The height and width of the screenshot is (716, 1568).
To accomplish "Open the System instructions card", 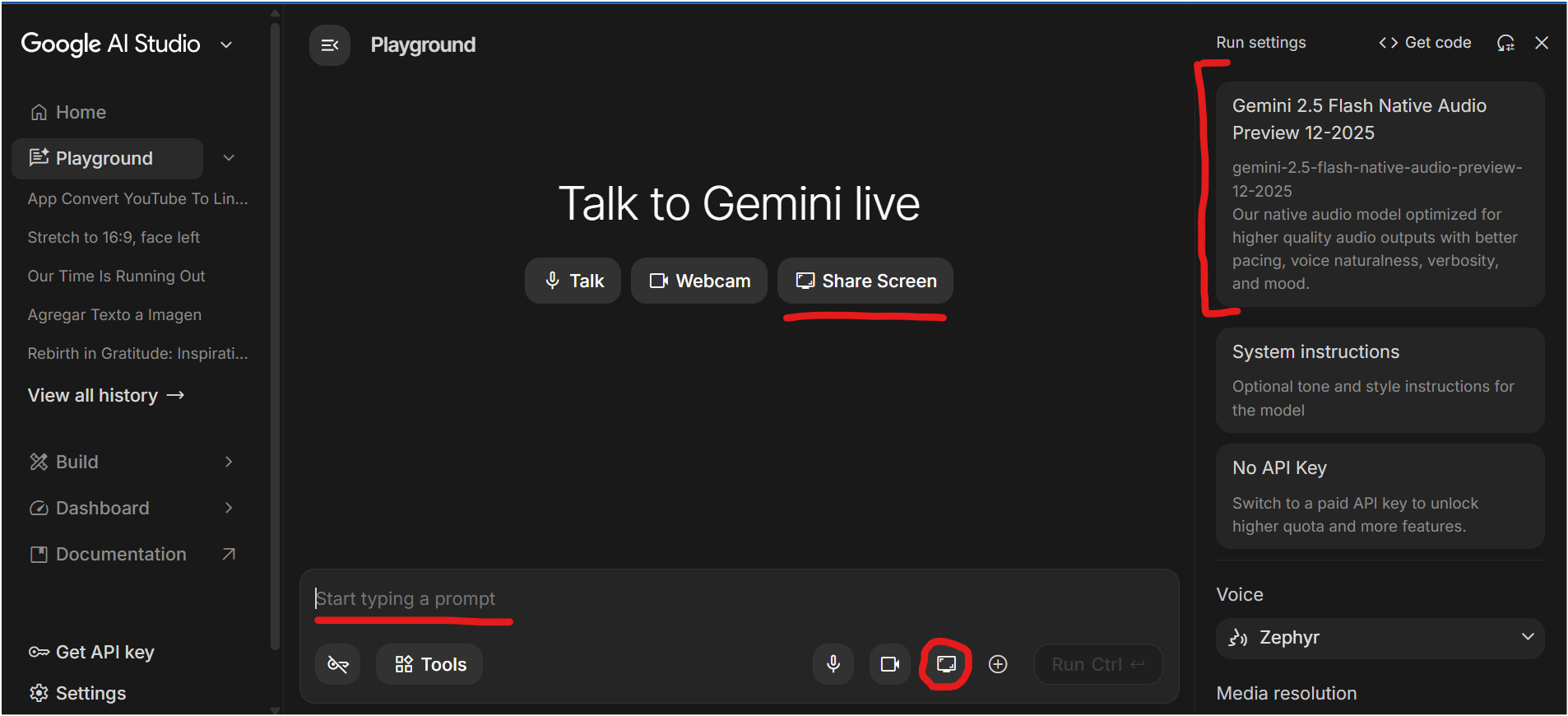I will pyautogui.click(x=1380, y=380).
